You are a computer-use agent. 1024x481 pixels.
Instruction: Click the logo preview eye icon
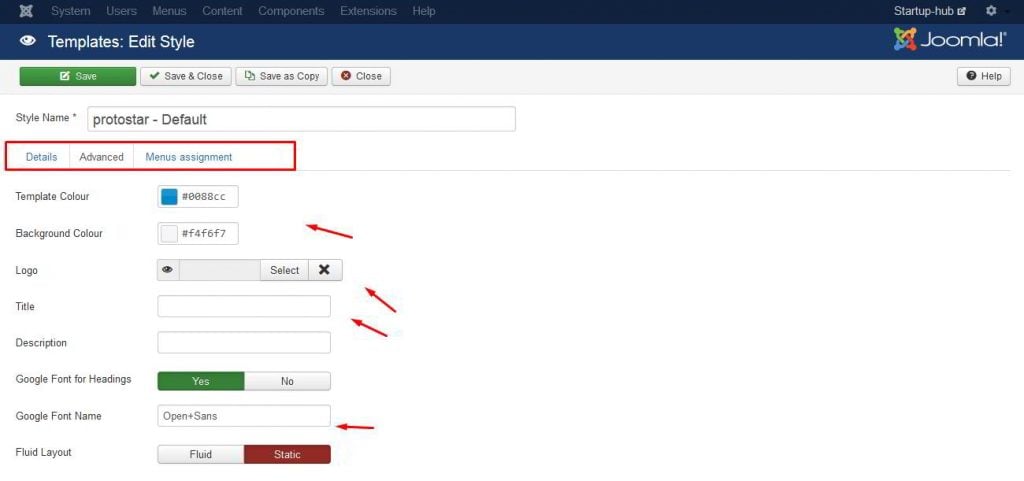(168, 270)
